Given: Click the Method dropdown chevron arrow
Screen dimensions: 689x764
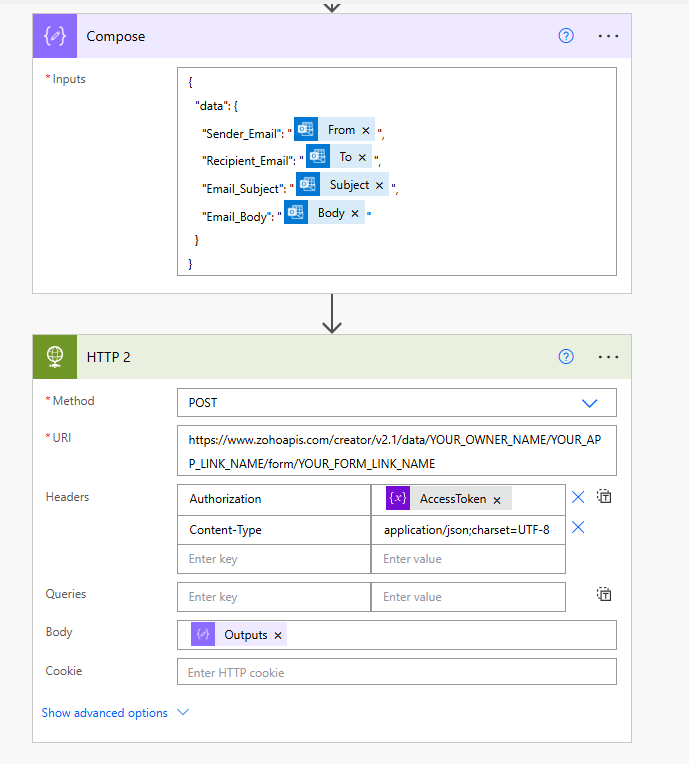Looking at the screenshot, I should coord(590,403).
